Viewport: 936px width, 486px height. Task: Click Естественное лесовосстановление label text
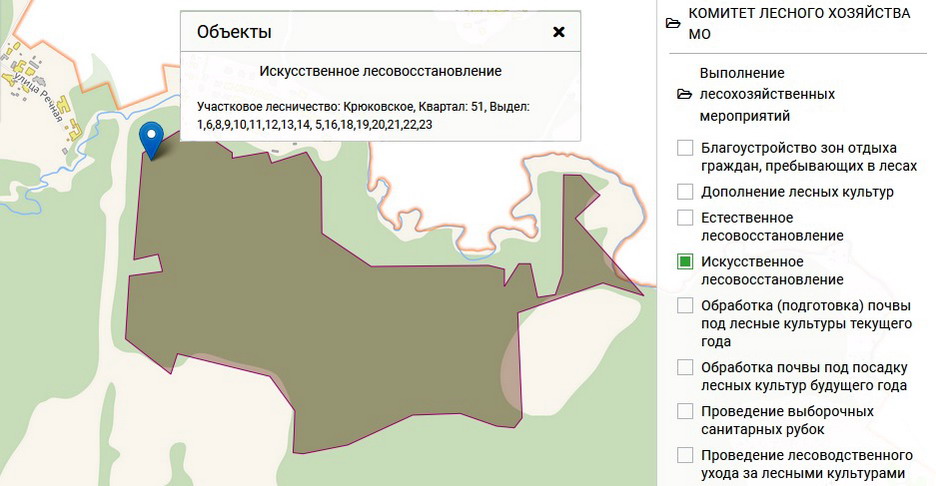point(772,226)
